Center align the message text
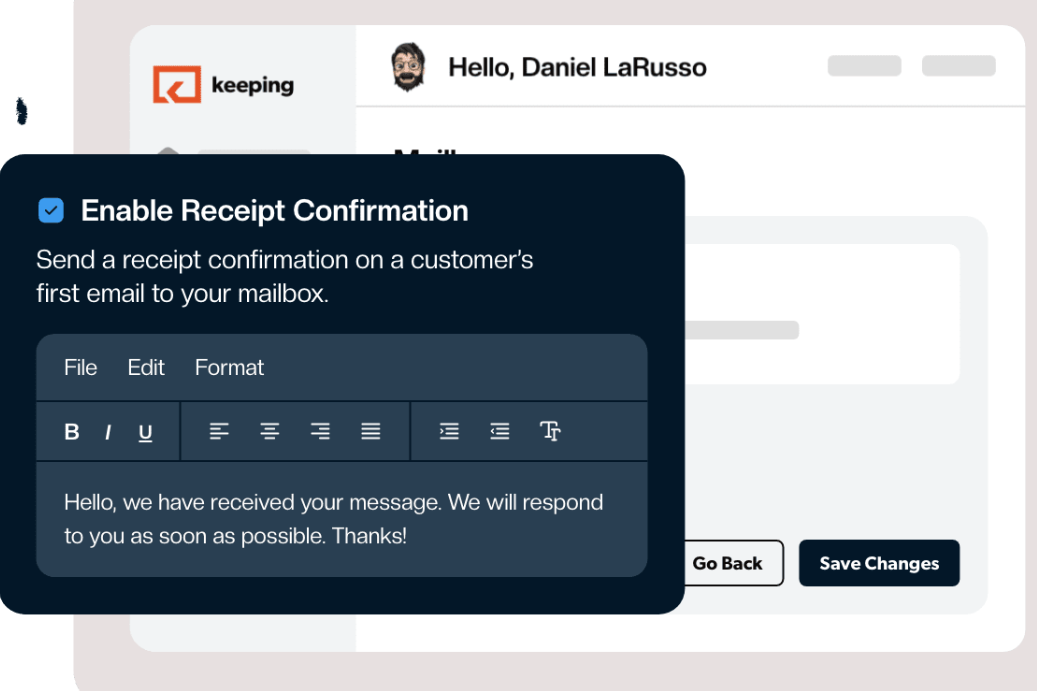This screenshot has width=1037, height=691. click(x=269, y=431)
